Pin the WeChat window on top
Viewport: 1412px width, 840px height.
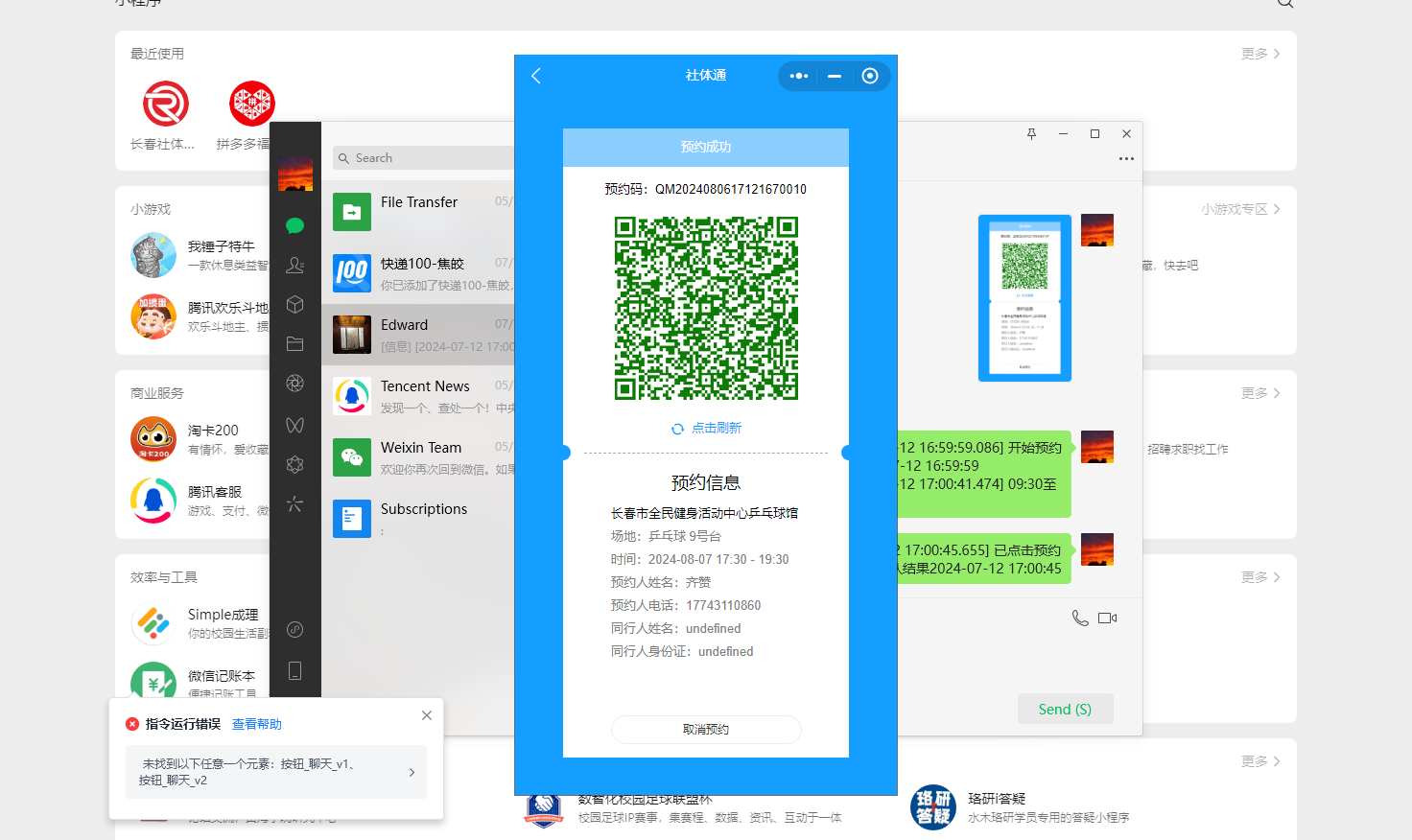pyautogui.click(x=1031, y=134)
